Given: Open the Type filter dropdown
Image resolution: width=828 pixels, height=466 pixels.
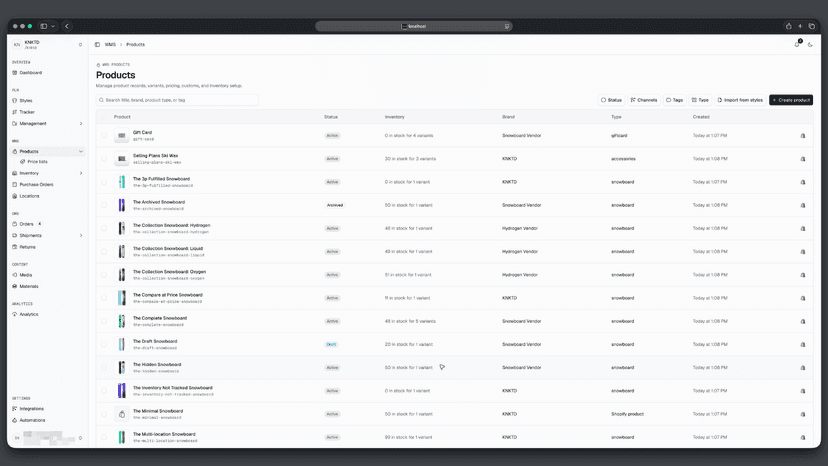Looking at the screenshot, I should [700, 100].
